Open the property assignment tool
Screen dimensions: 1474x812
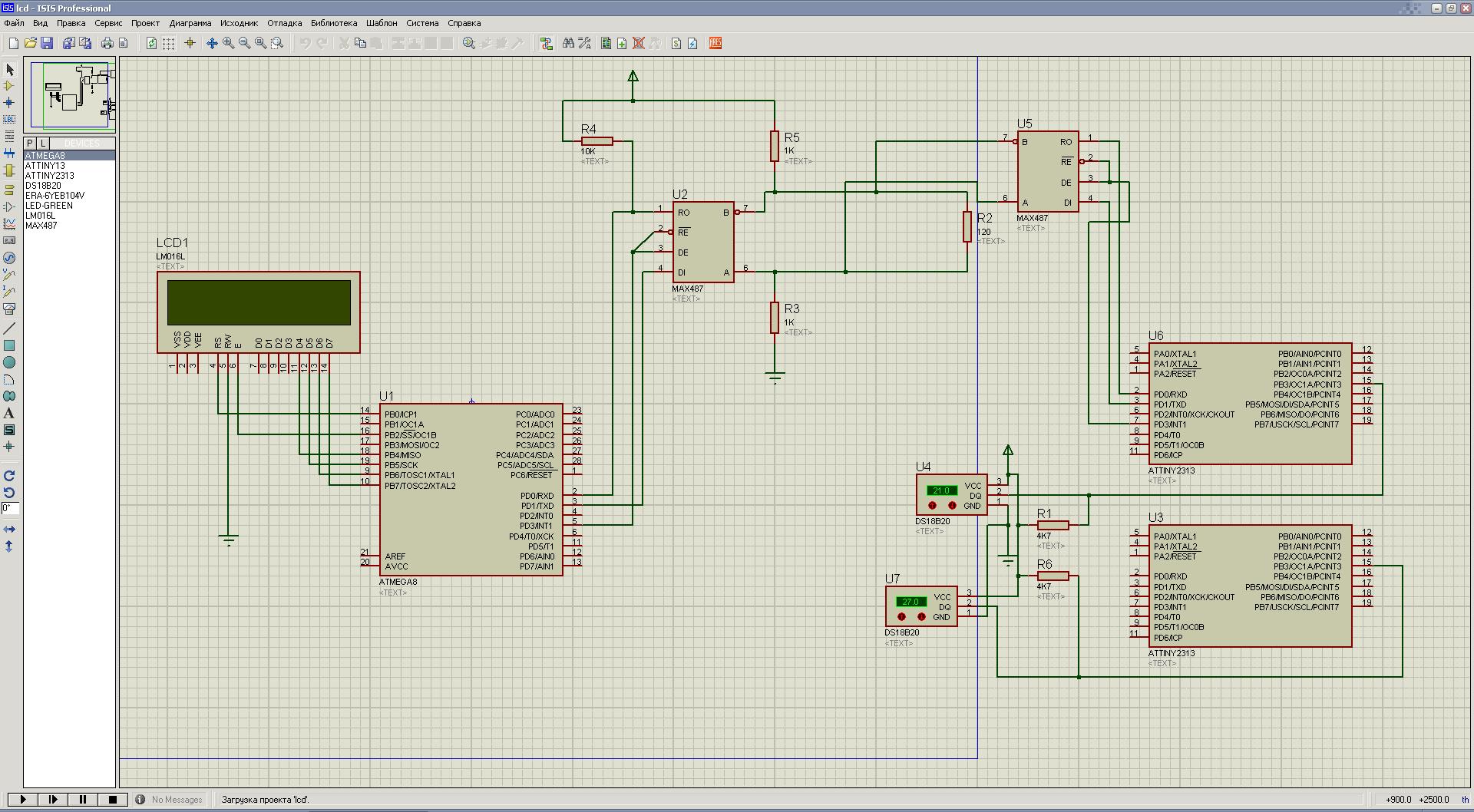pyautogui.click(x=585, y=44)
